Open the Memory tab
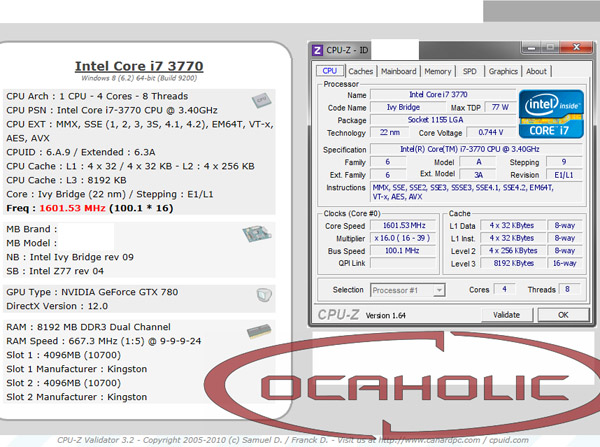Screen dimensions: 600x447 (438, 71)
